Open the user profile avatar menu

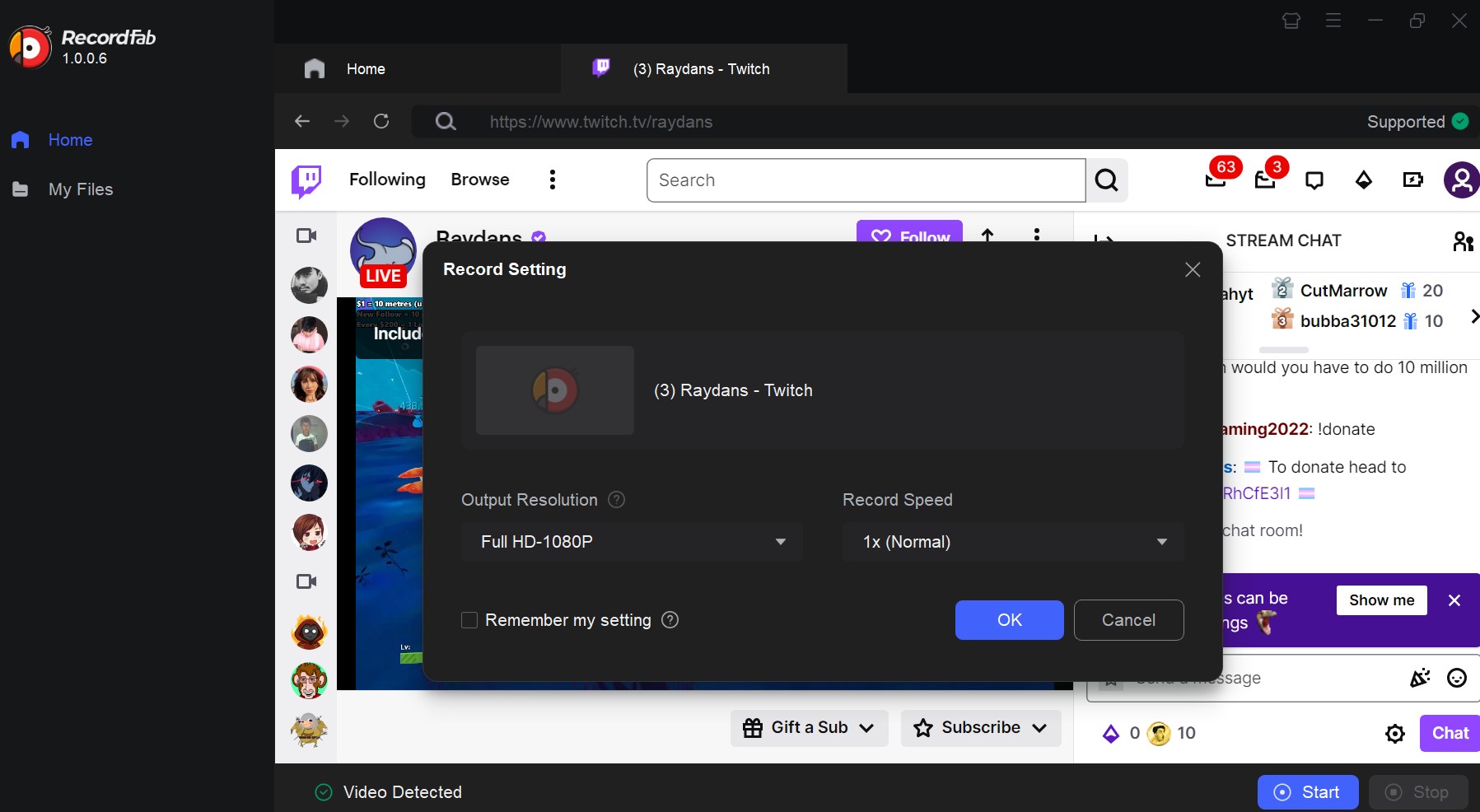coord(1462,180)
